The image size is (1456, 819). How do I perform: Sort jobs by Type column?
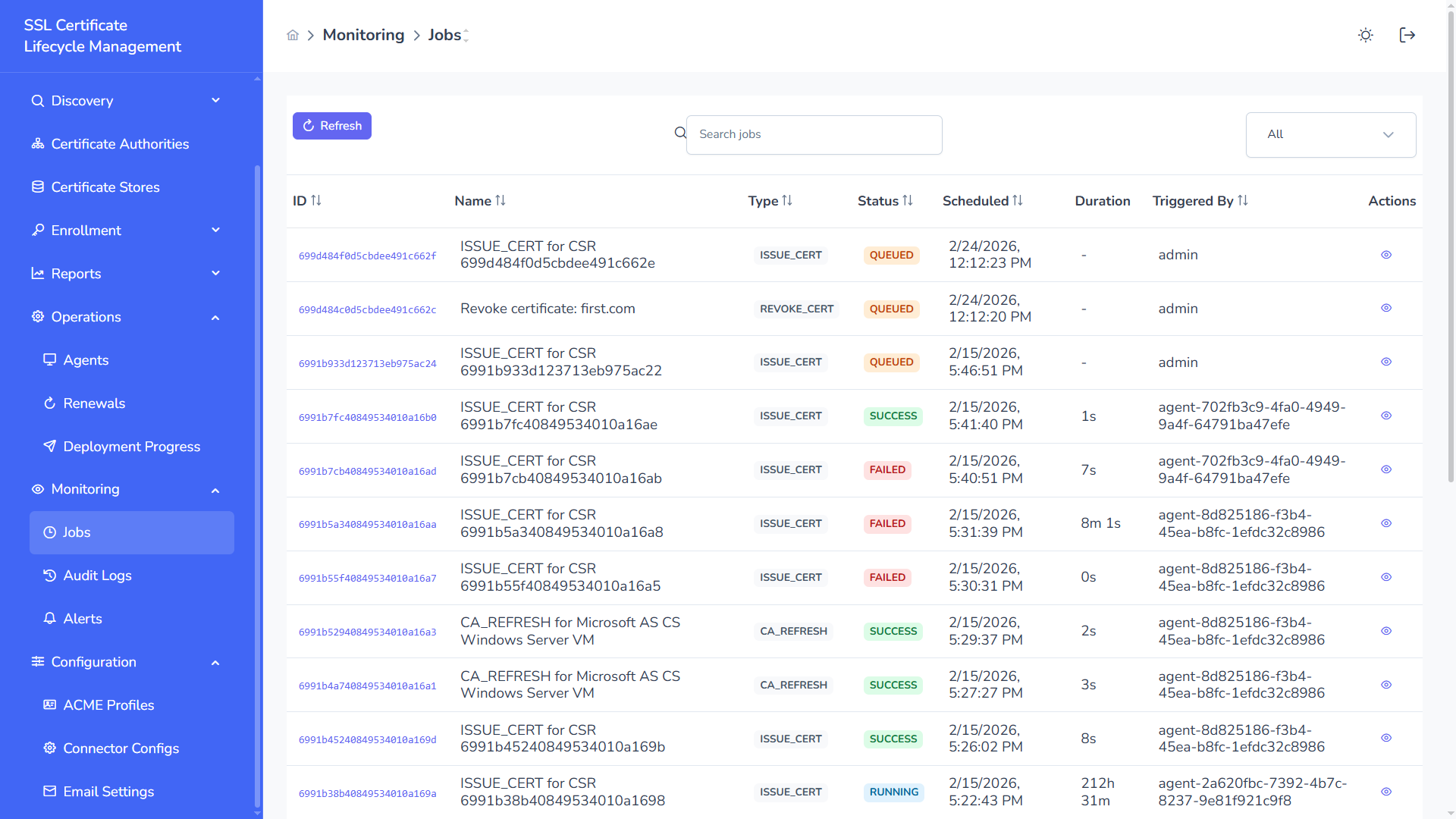click(x=786, y=201)
